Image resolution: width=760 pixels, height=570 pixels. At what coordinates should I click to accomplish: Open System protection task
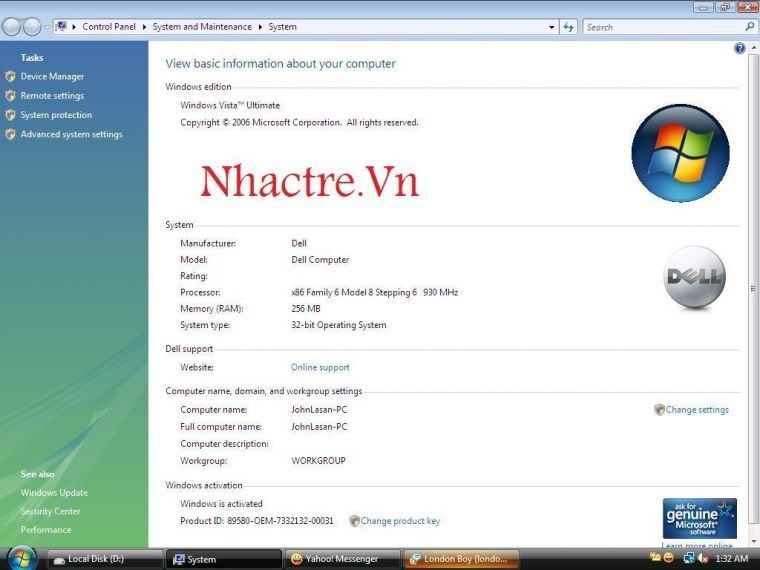pos(56,115)
